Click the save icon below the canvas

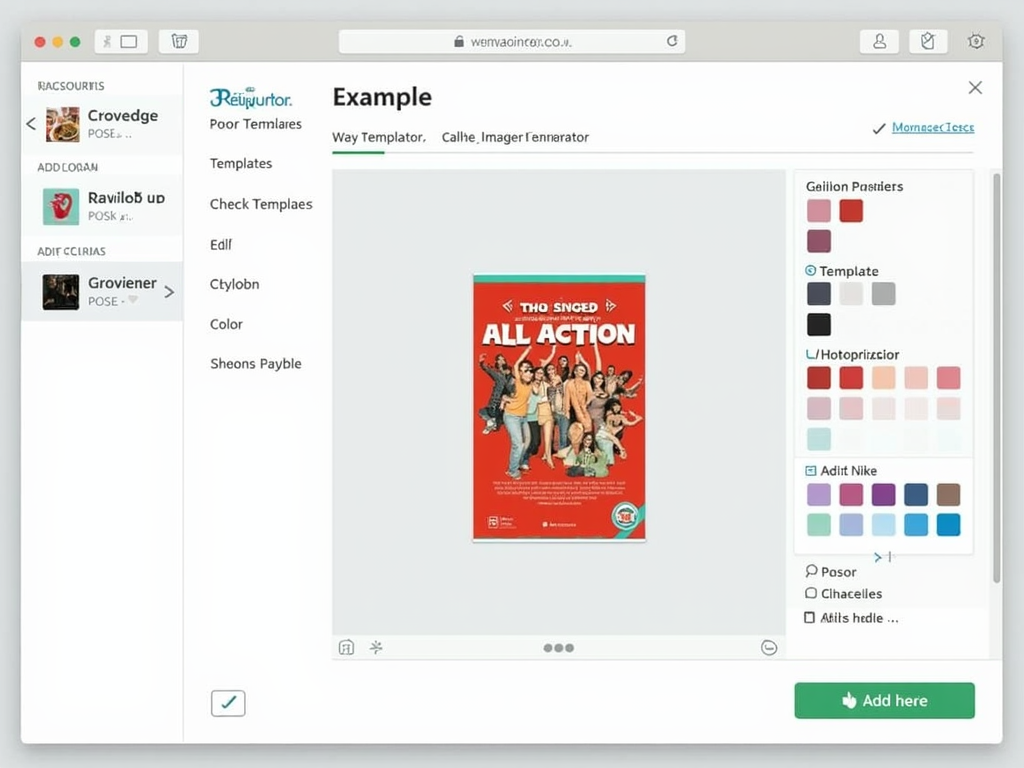click(x=346, y=647)
